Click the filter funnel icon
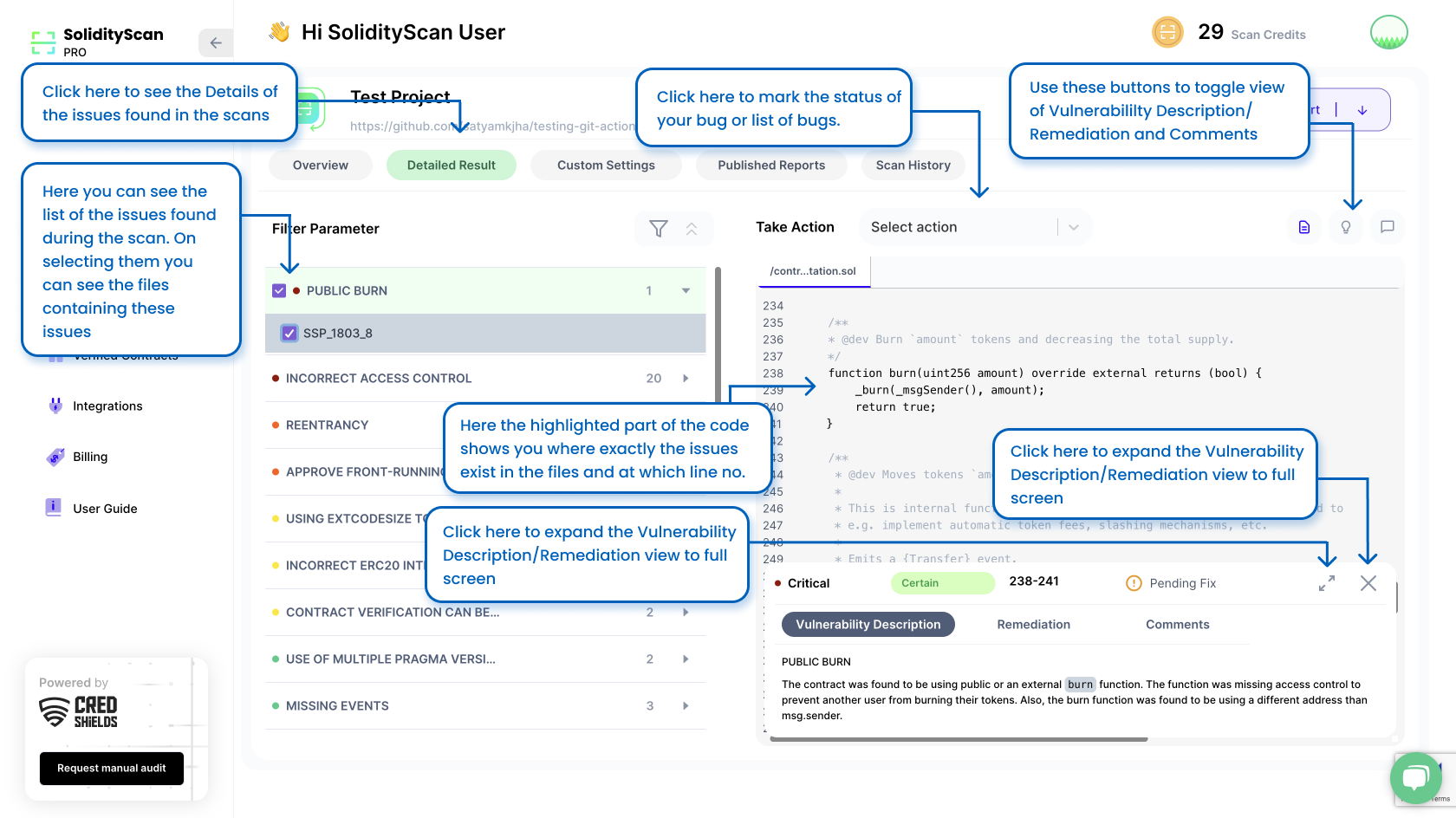The height and width of the screenshot is (818, 1456). (659, 229)
